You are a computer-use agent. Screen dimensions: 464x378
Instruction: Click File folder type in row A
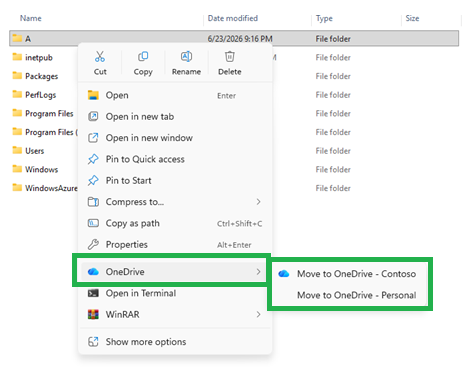pyautogui.click(x=333, y=39)
